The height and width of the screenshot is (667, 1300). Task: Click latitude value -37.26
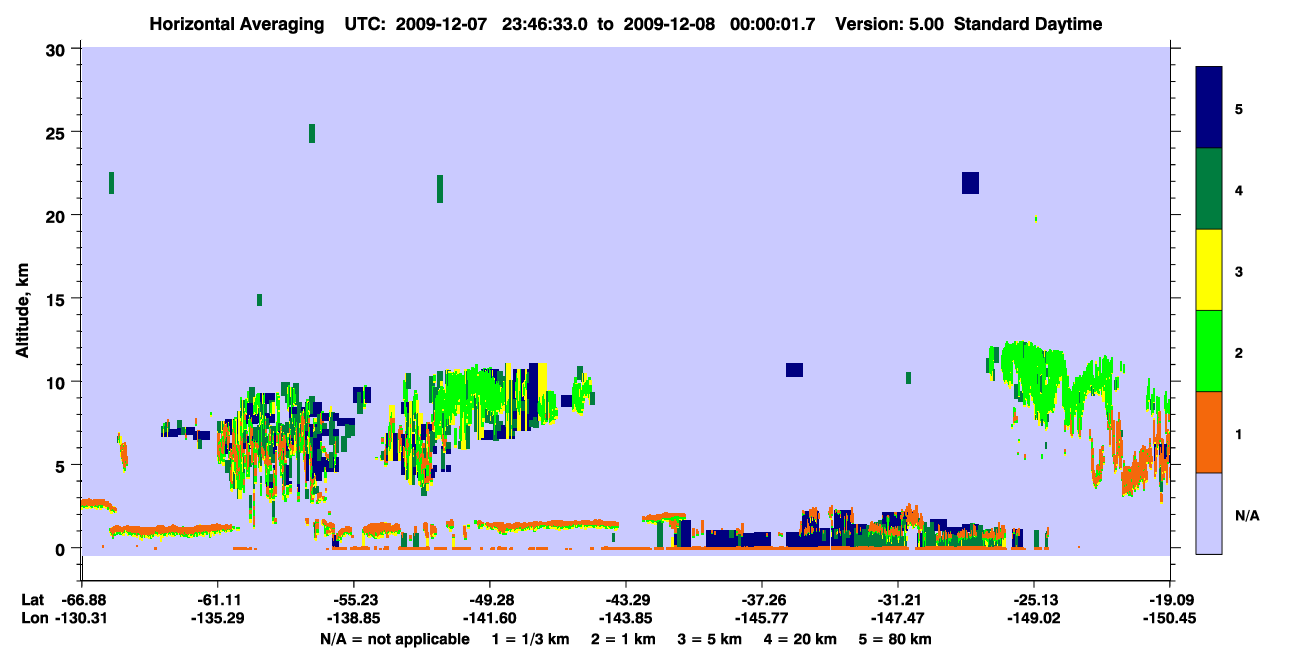pyautogui.click(x=762, y=599)
